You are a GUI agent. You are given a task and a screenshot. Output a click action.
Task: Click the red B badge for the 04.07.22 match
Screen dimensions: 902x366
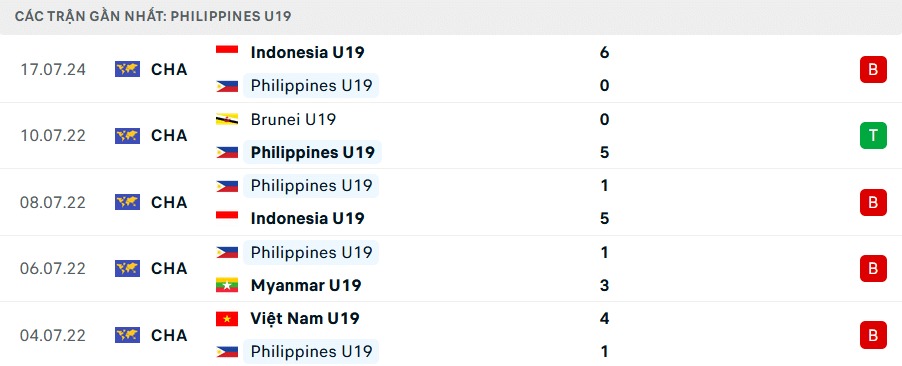tap(873, 335)
